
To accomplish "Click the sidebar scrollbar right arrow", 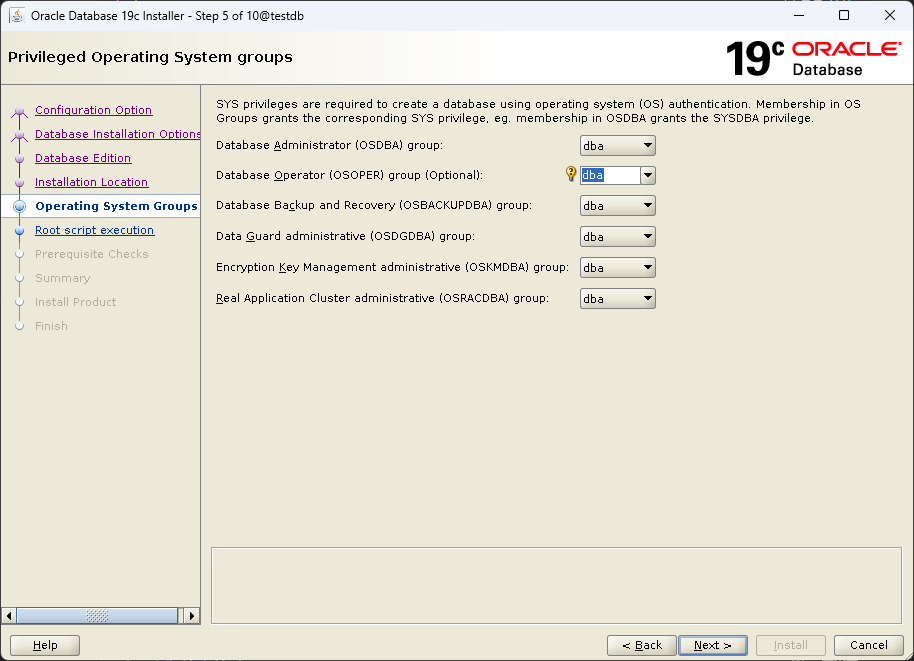I will 192,616.
